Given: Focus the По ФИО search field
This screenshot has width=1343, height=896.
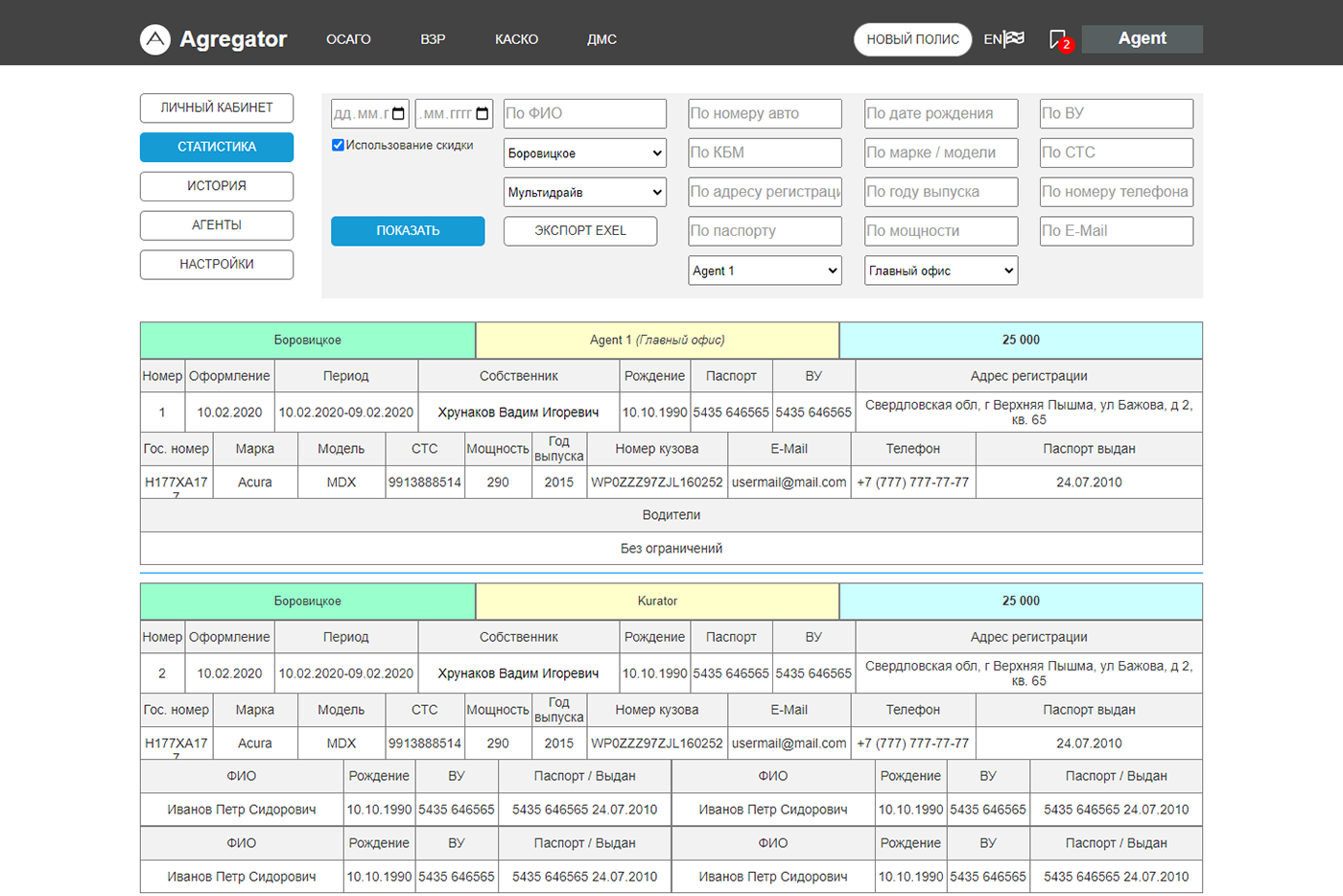Looking at the screenshot, I should click(584, 114).
